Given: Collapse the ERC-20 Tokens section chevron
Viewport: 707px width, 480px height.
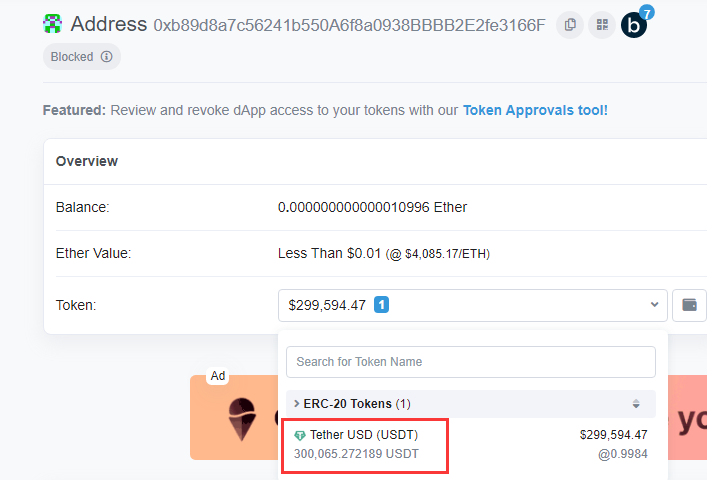Looking at the screenshot, I should click(x=296, y=403).
